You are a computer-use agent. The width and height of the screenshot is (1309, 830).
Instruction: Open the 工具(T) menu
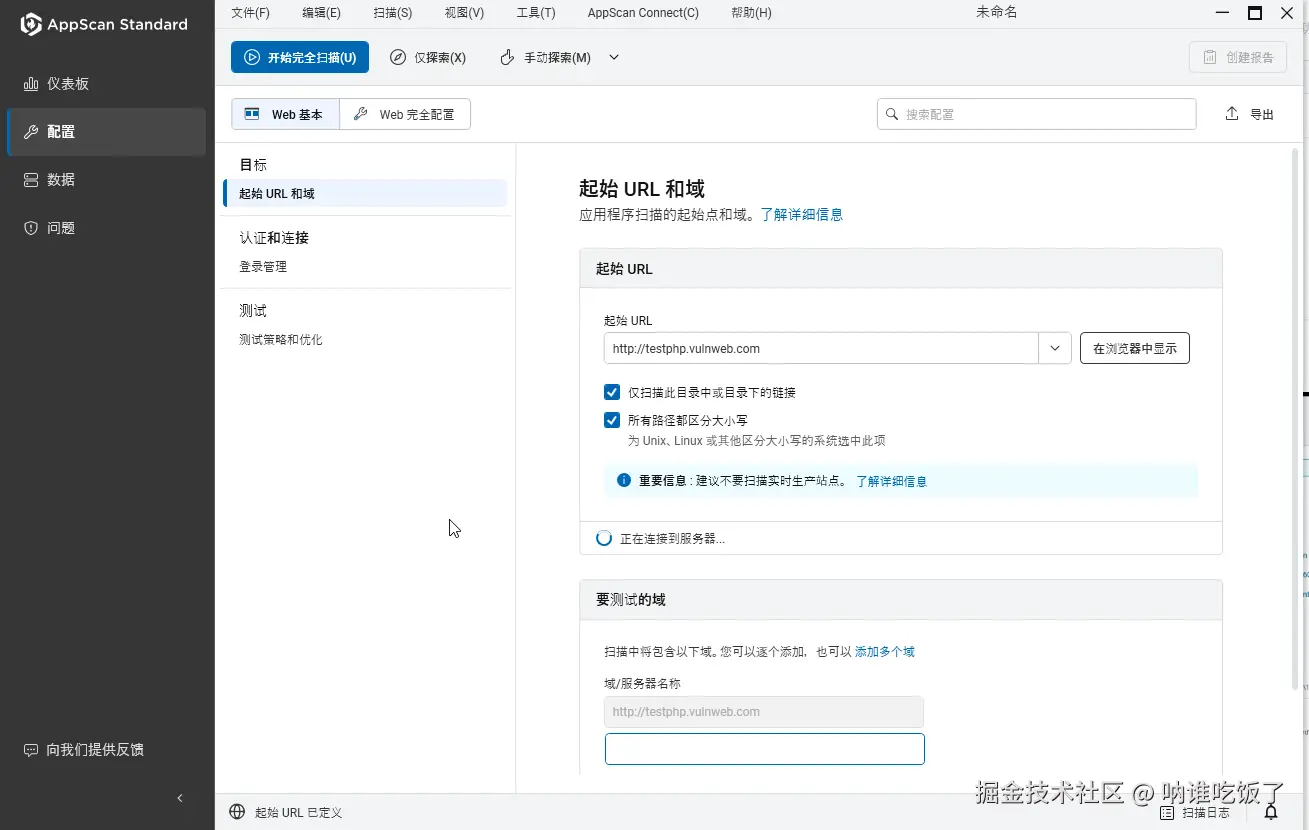pos(536,13)
